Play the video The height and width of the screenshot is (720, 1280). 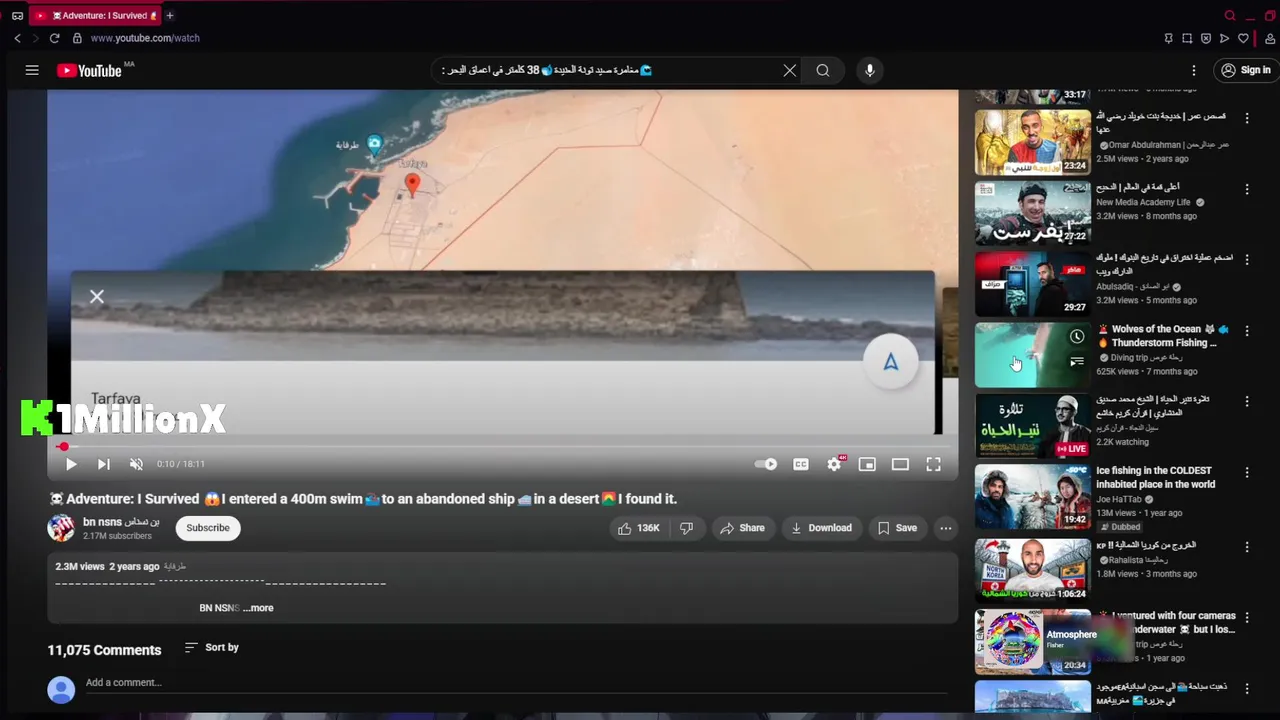tap(71, 464)
